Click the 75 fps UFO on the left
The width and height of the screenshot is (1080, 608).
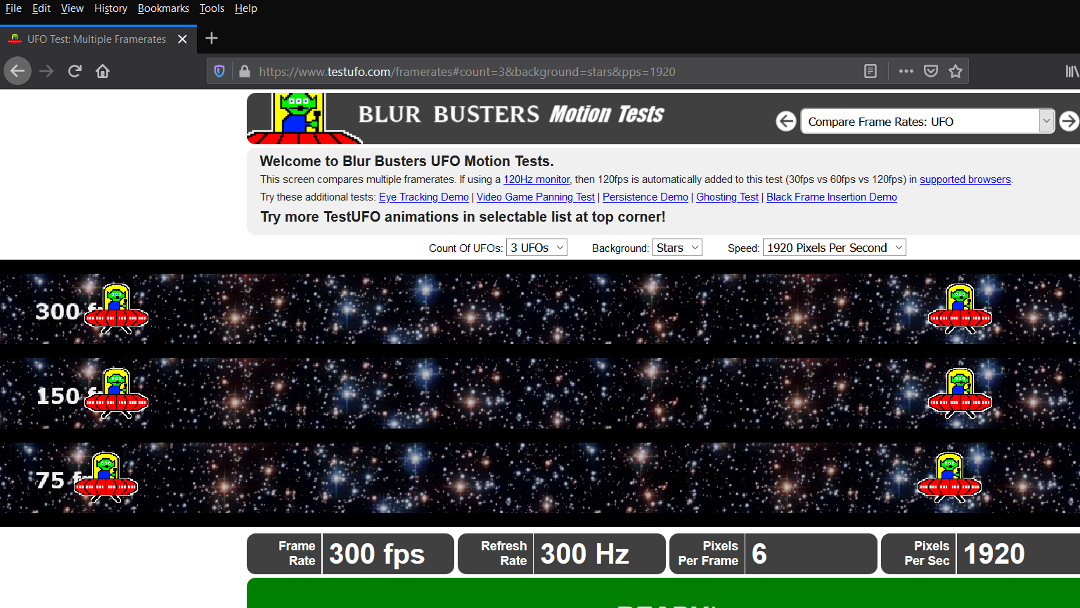point(105,478)
